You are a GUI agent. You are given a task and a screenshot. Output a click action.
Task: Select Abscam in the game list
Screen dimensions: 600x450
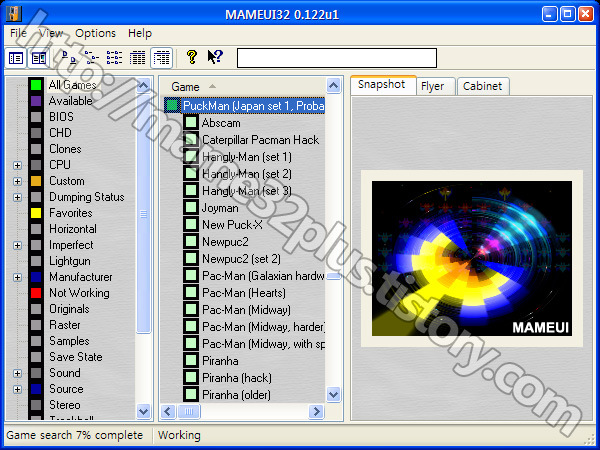coord(221,123)
